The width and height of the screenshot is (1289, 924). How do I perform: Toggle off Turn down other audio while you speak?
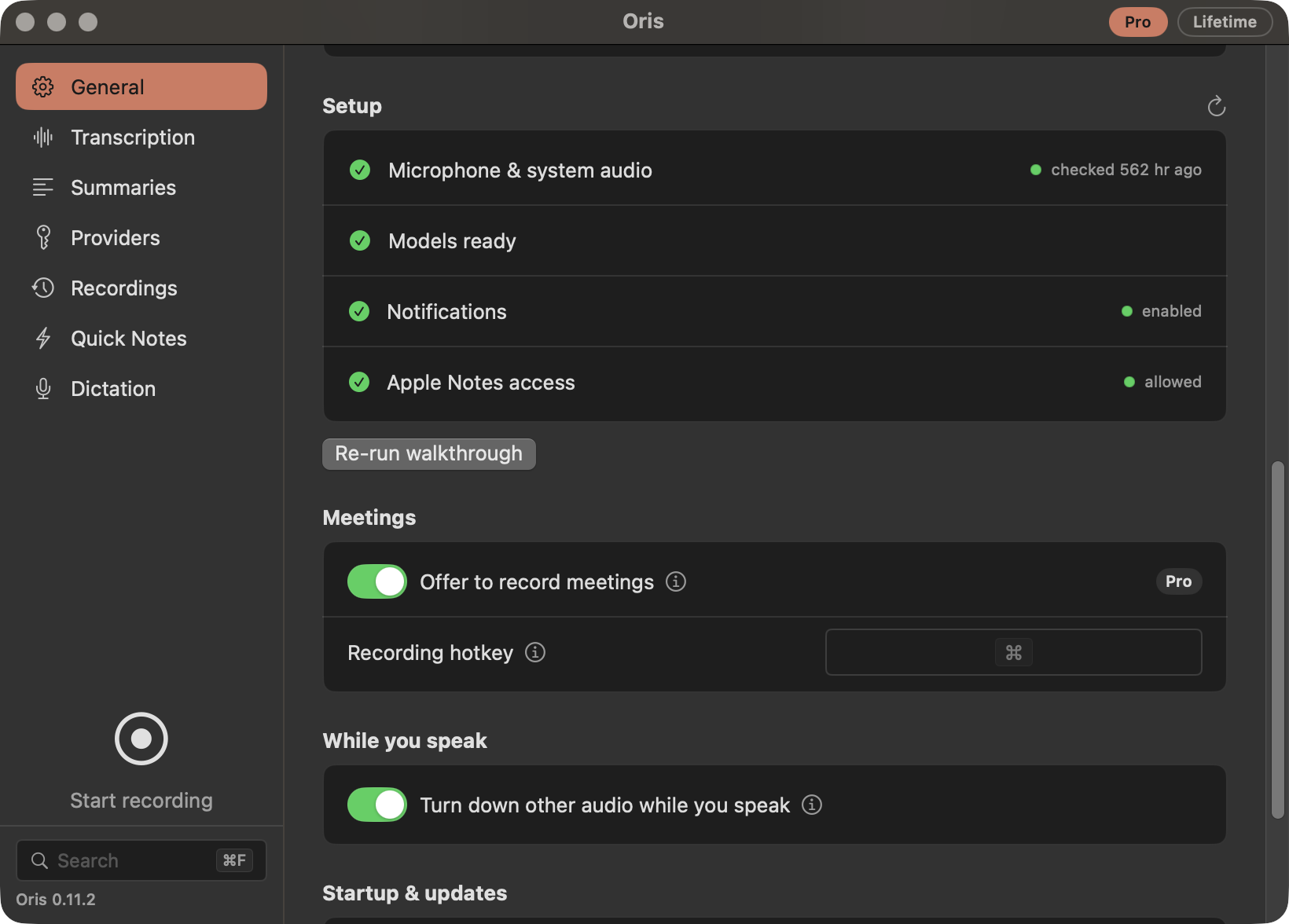click(377, 805)
